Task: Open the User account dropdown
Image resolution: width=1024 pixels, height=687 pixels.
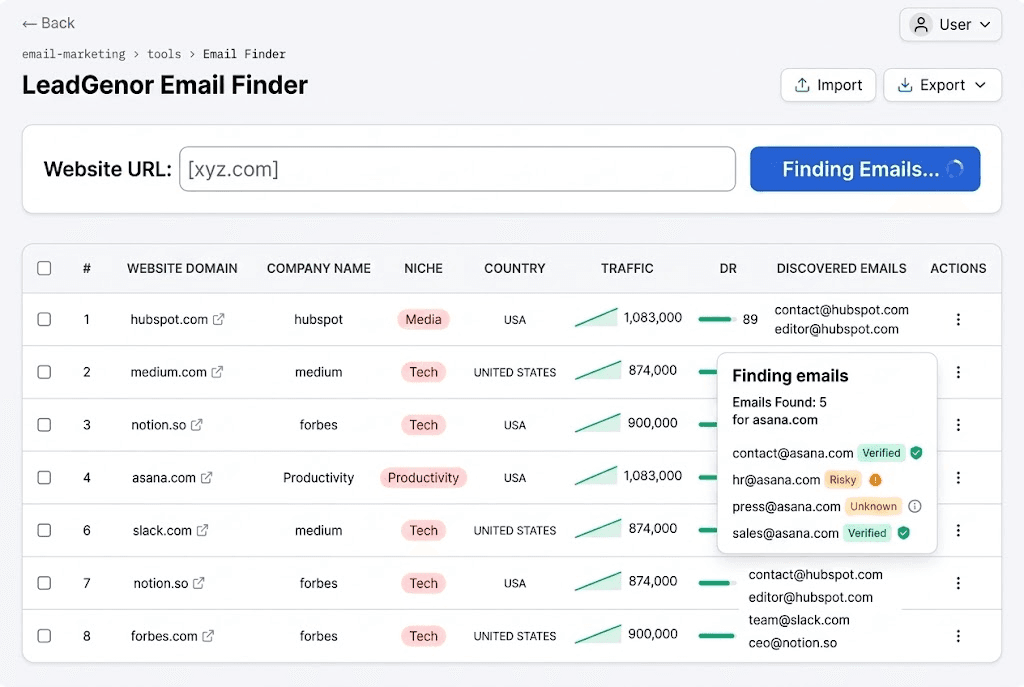Action: (950, 25)
